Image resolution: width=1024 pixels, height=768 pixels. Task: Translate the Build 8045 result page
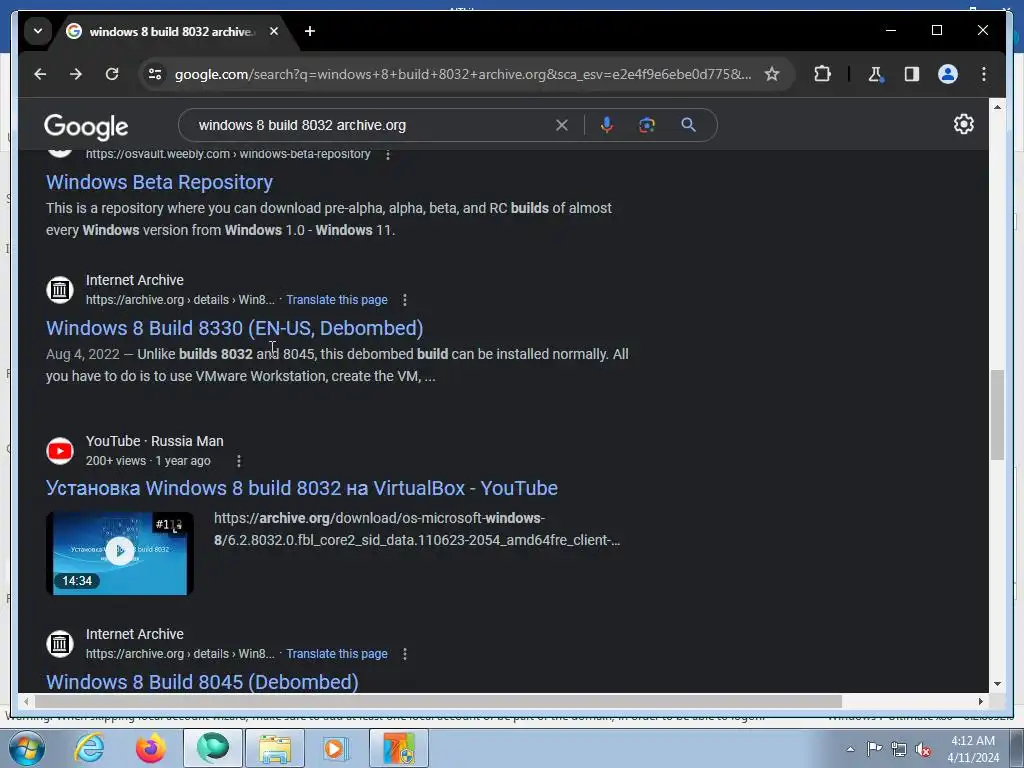pyautogui.click(x=337, y=654)
